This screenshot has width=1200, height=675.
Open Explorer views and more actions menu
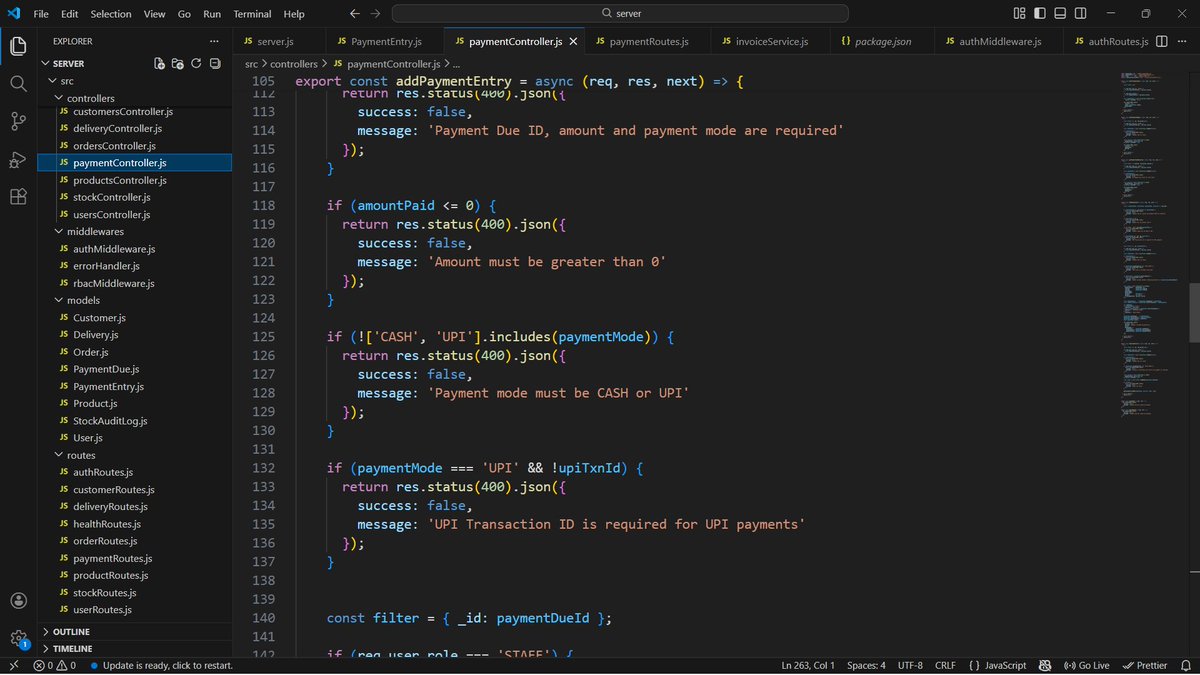click(214, 41)
